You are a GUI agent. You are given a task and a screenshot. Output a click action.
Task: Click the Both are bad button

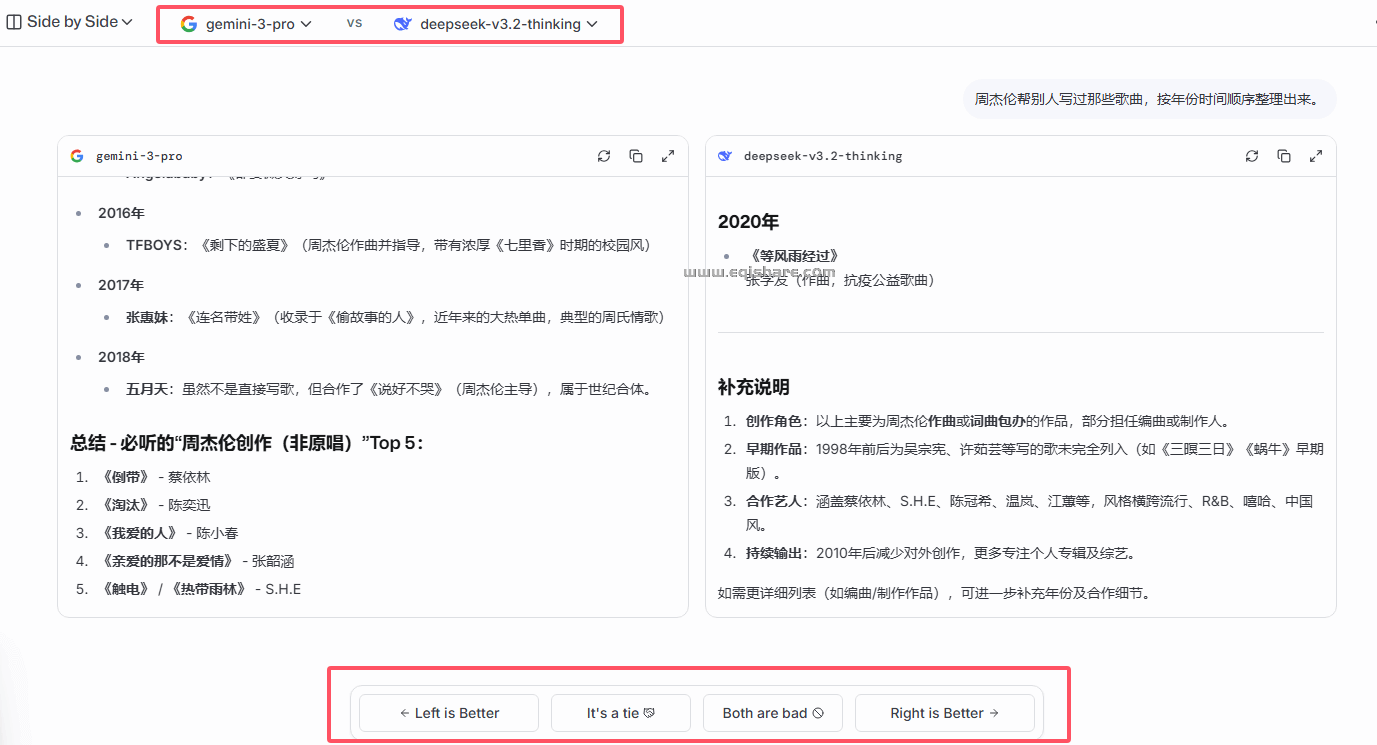[772, 712]
